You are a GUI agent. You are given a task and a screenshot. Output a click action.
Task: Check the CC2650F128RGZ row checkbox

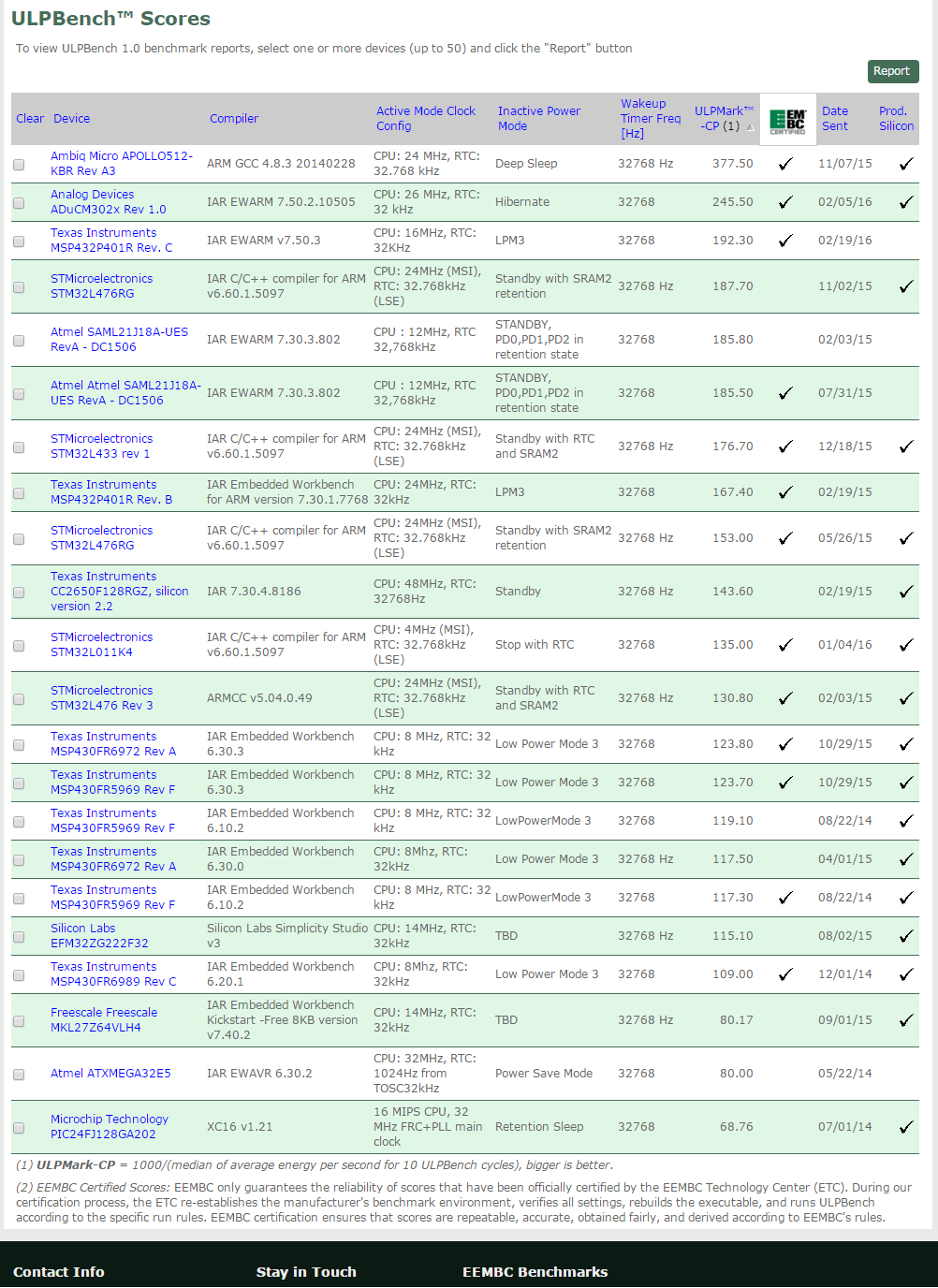click(x=19, y=593)
